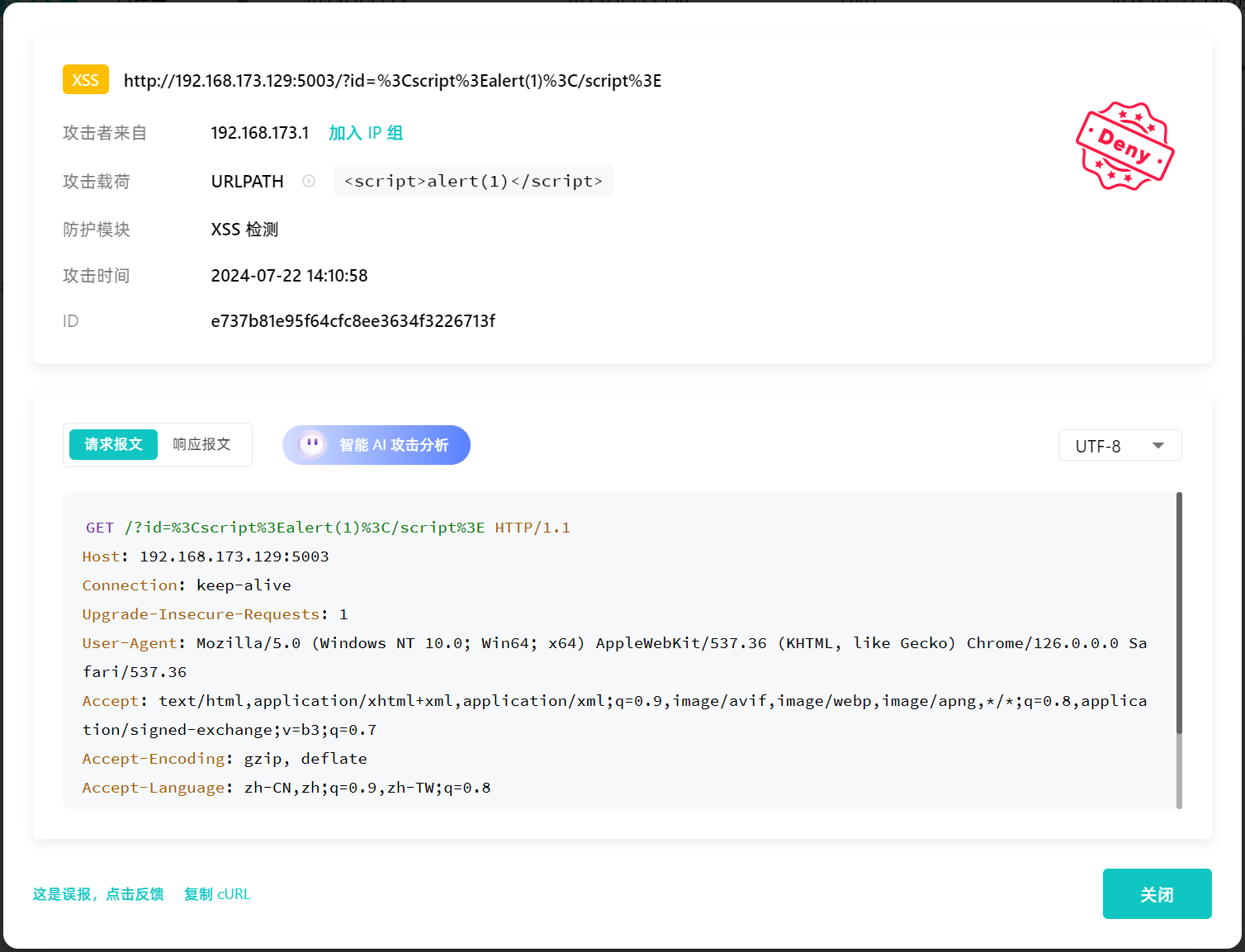Switch to the 响应报文 tab

click(x=201, y=445)
